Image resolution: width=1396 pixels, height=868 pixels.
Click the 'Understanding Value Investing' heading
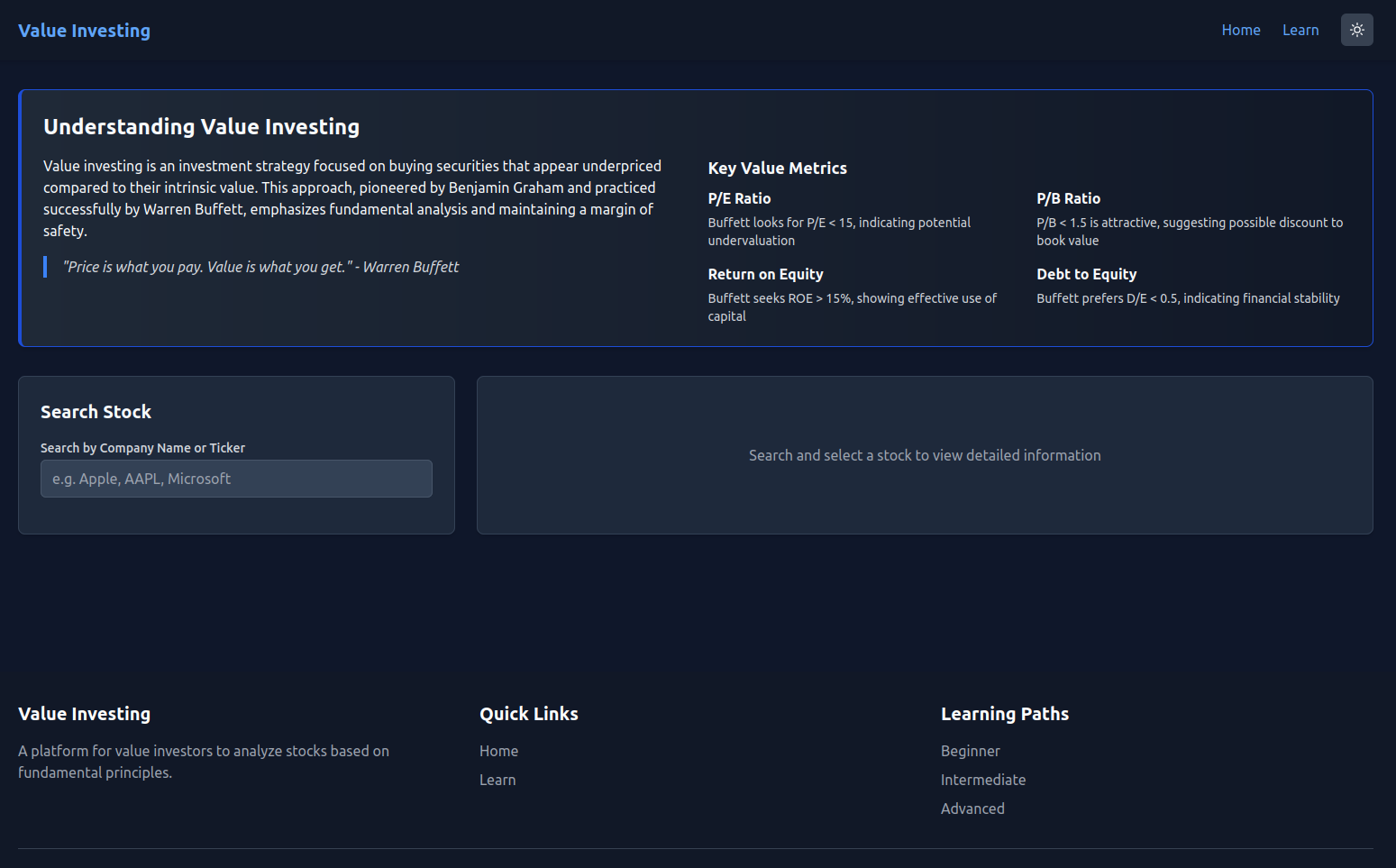point(201,127)
